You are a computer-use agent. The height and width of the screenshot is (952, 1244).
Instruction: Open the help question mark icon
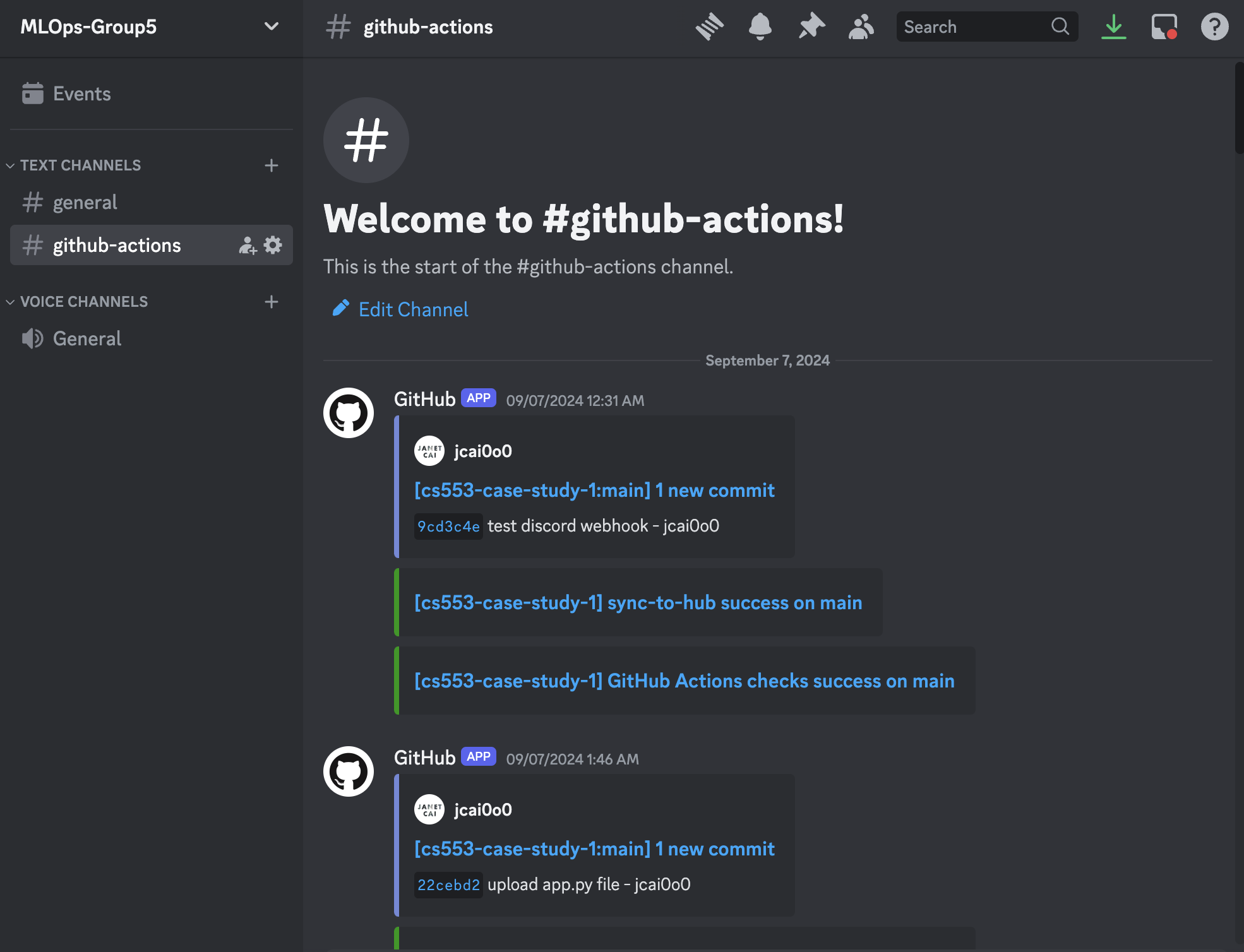tap(1214, 27)
